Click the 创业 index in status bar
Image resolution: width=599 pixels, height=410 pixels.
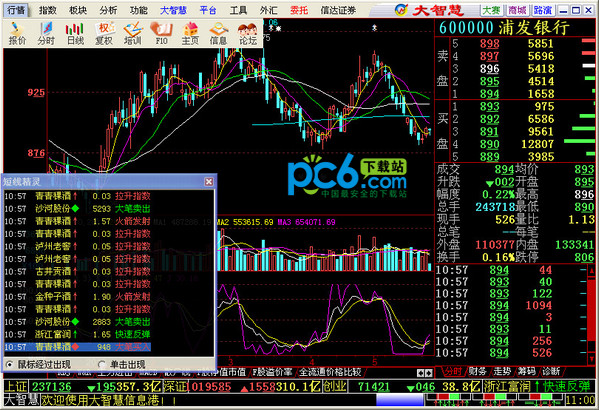click(335, 387)
